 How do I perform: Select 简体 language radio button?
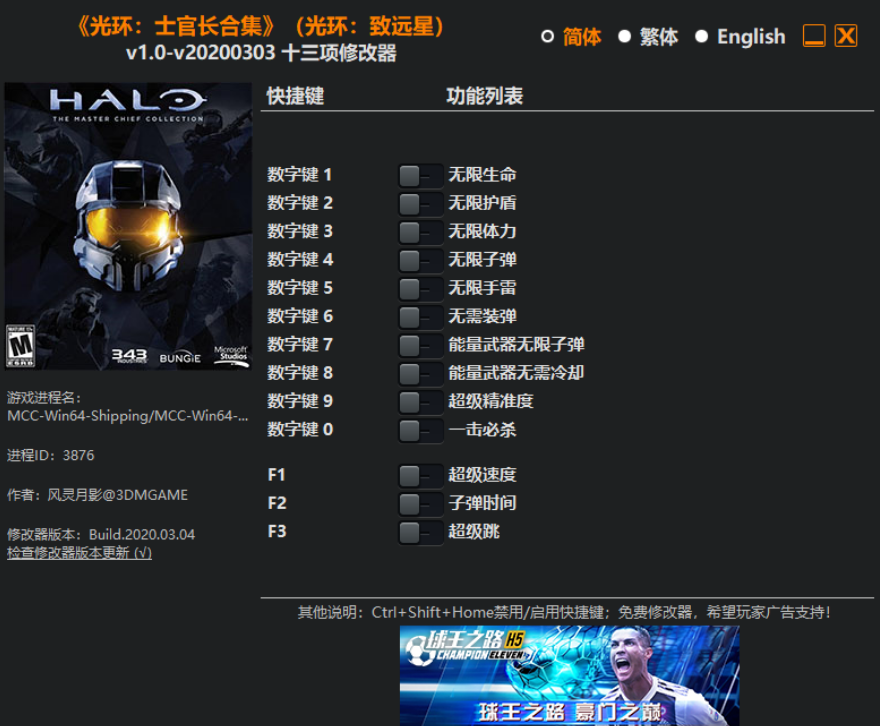click(x=547, y=36)
